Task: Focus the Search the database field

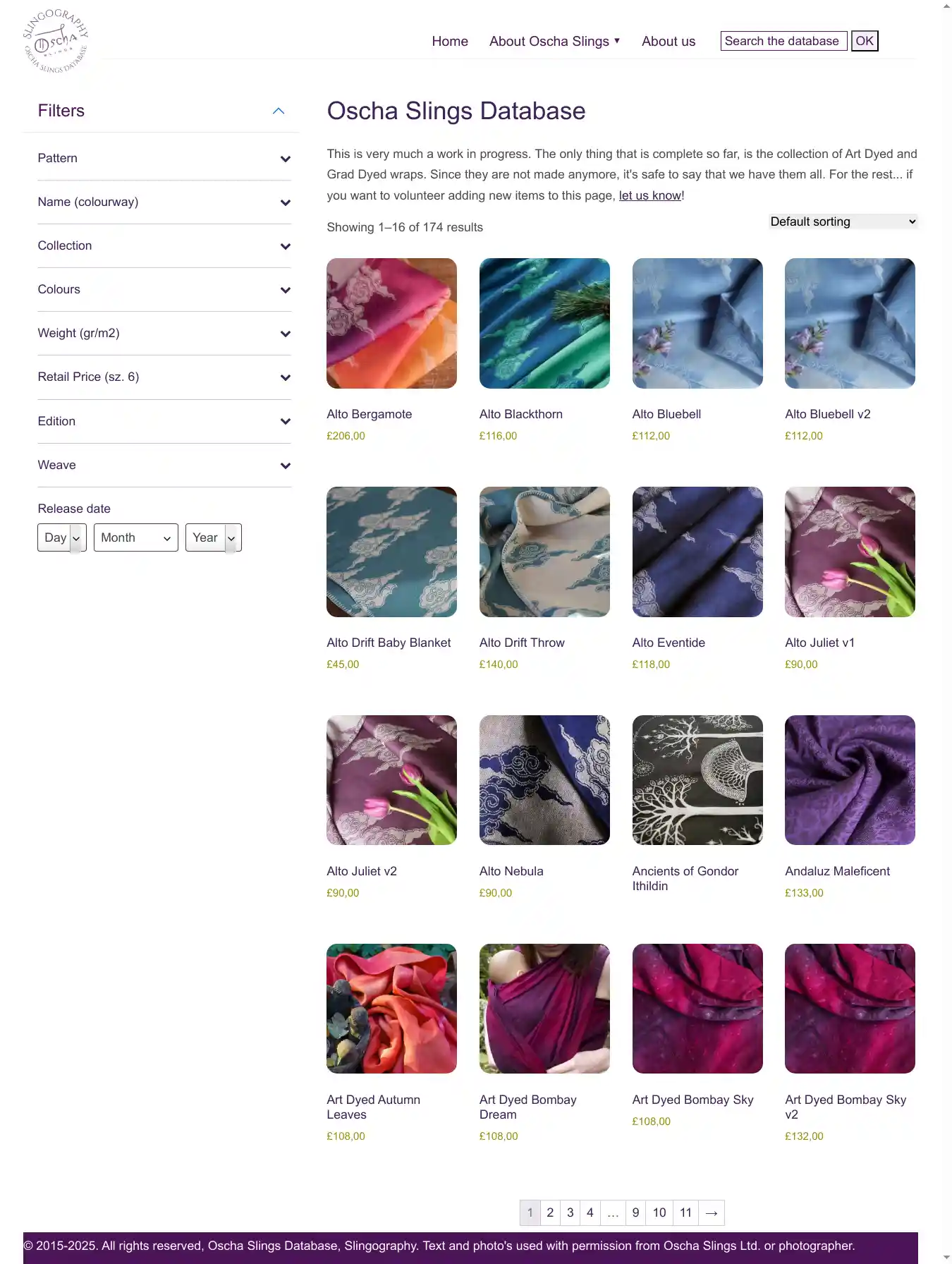Action: click(783, 41)
